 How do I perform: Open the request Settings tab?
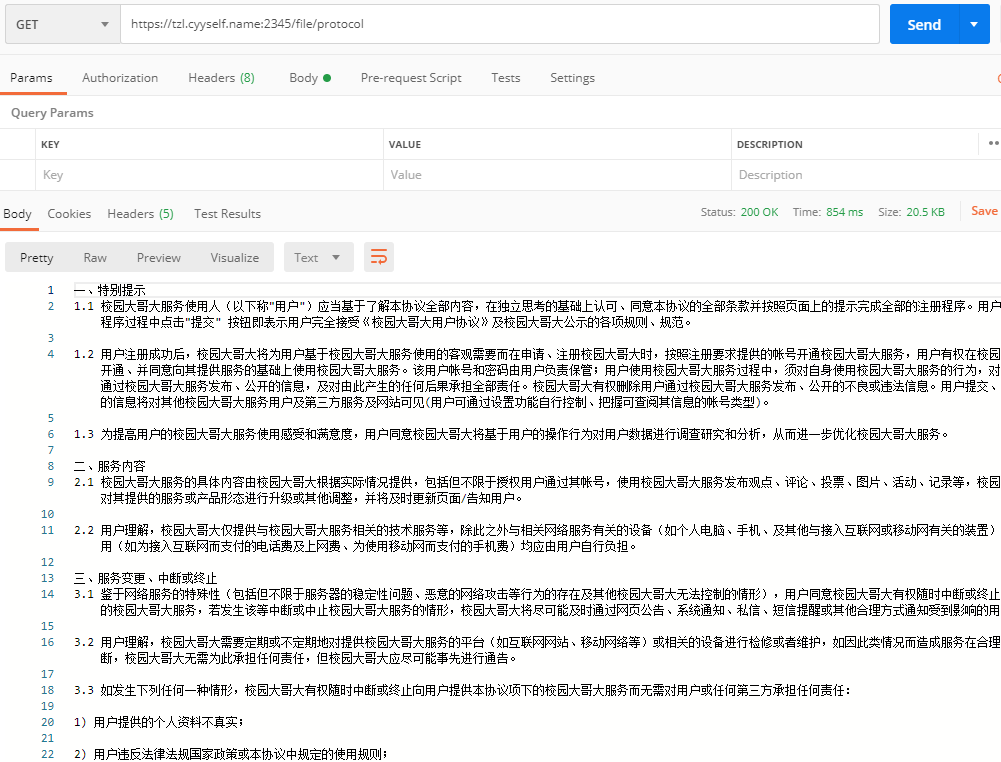[x=573, y=78]
